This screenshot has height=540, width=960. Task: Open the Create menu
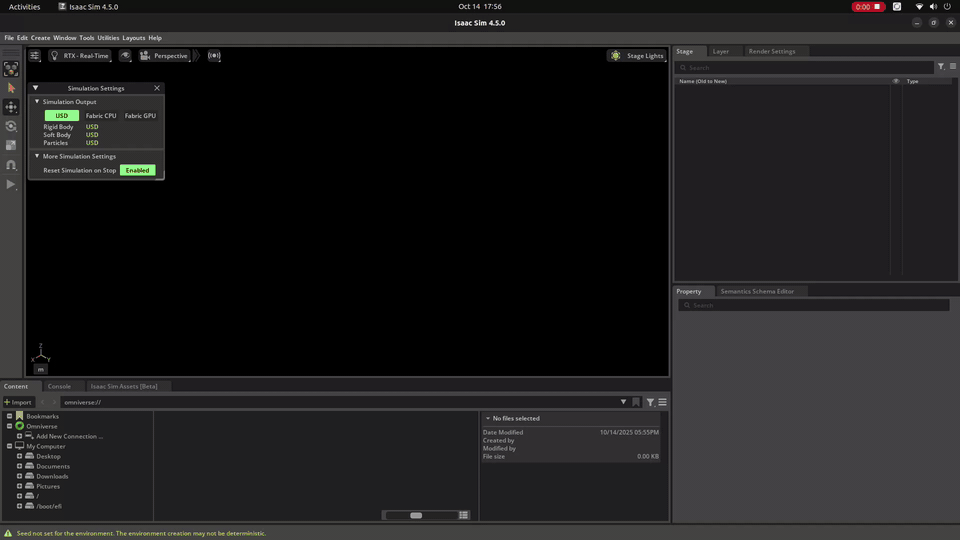[40, 38]
